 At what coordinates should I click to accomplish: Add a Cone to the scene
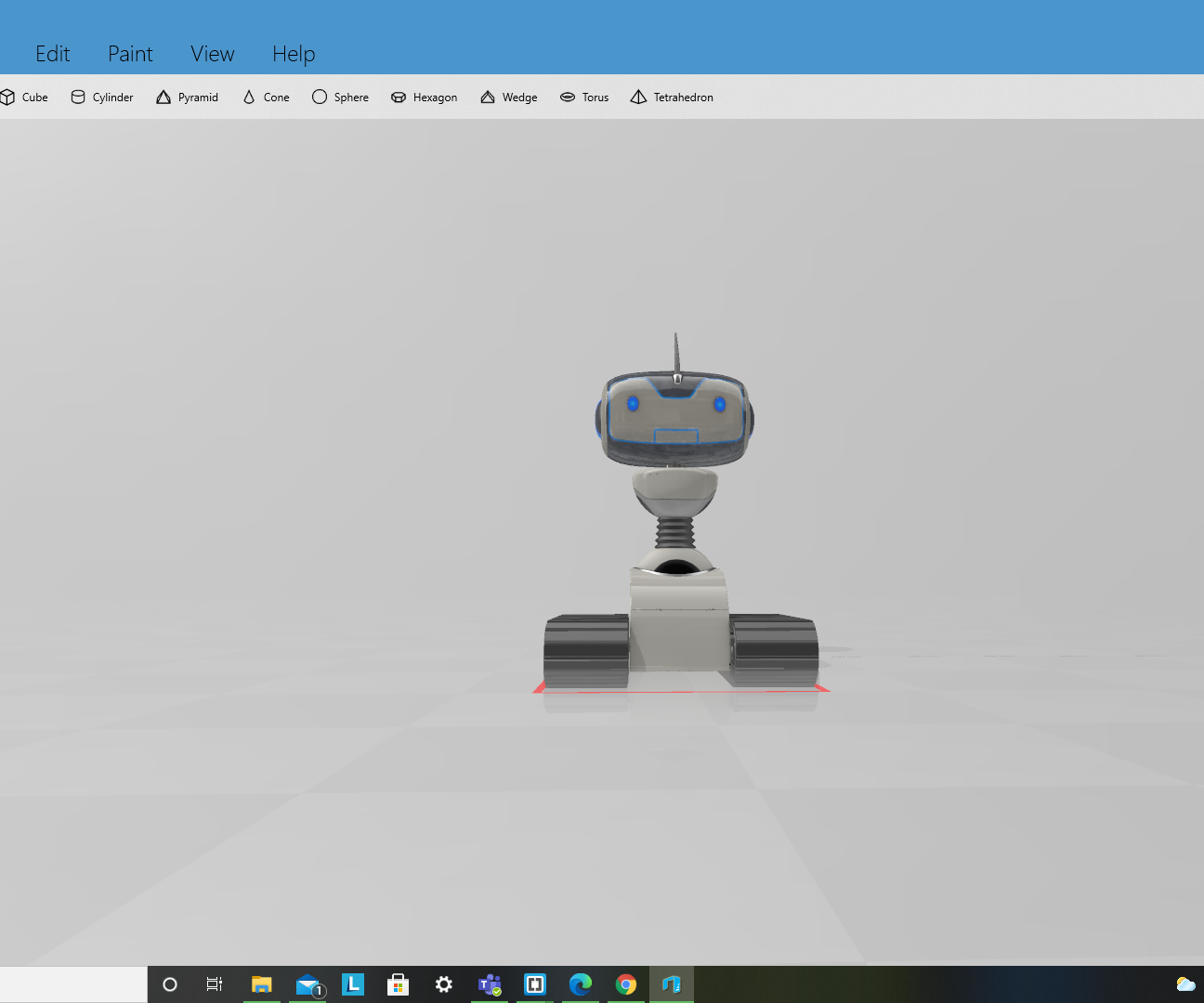click(x=266, y=97)
